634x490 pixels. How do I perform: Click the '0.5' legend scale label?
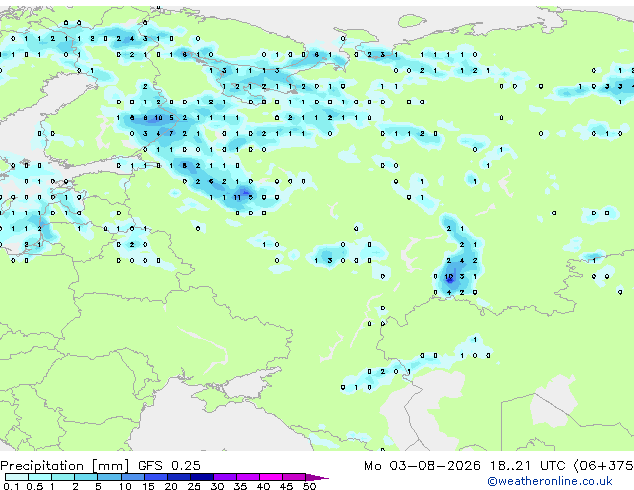[35, 486]
